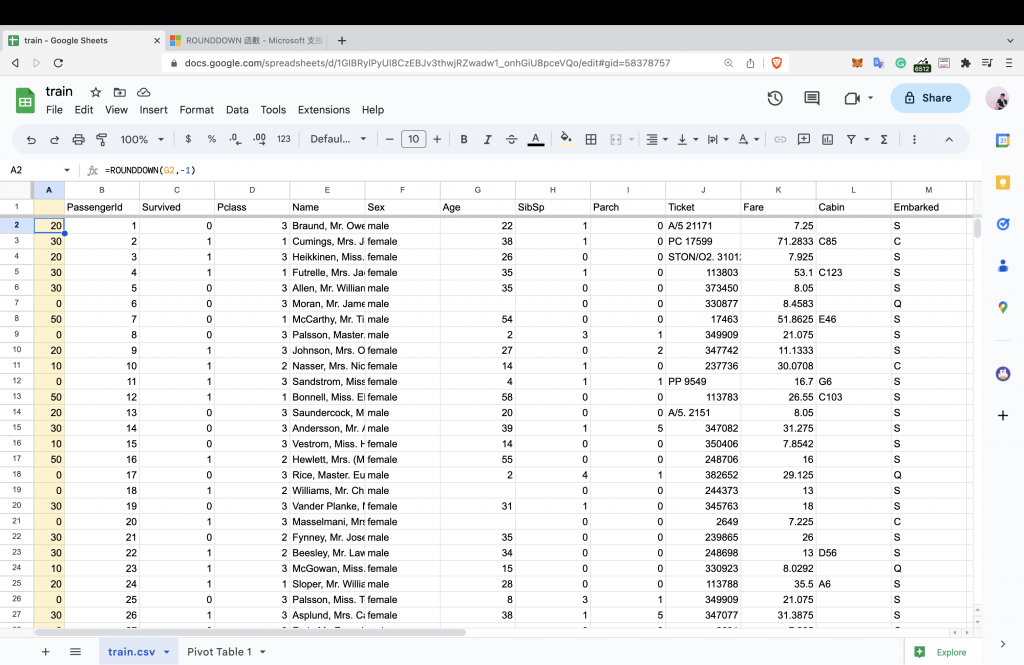View the cloud save status
The image size is (1024, 665).
pos(144,92)
